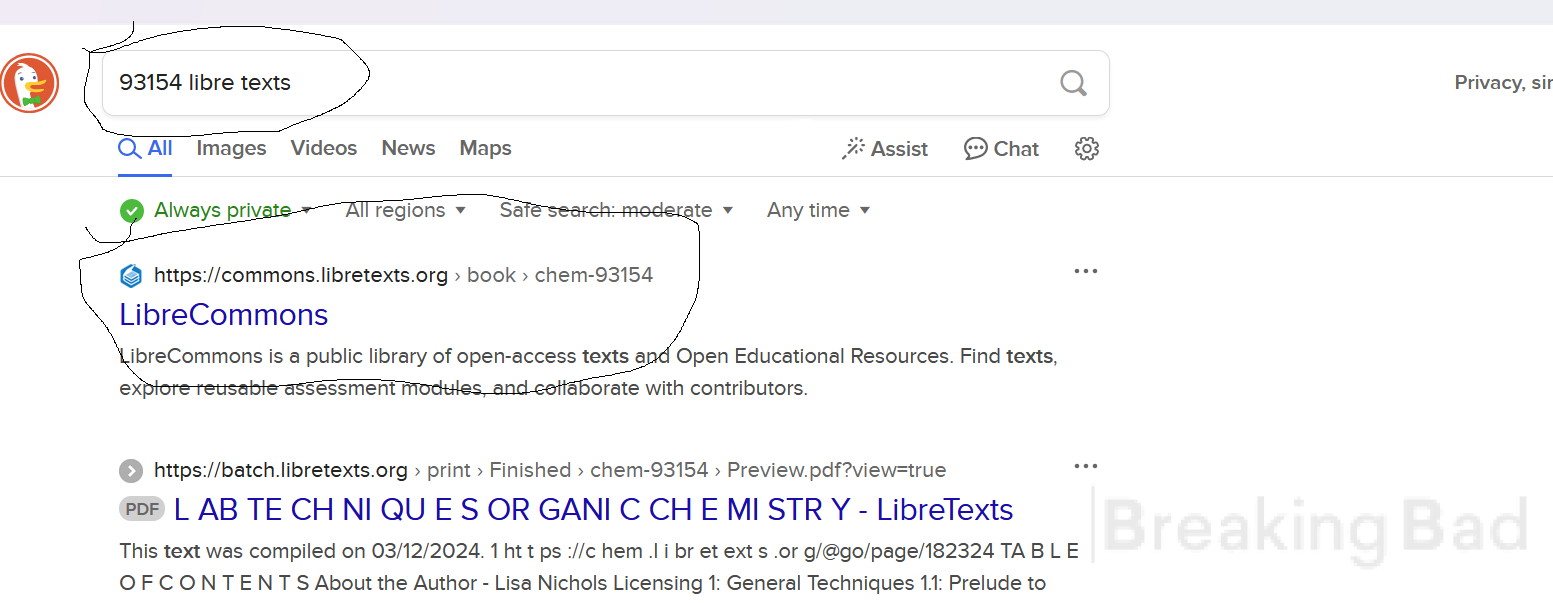Open three-dot menu for LibreCommons result
This screenshot has height=603, width=1553.
tap(1086, 271)
